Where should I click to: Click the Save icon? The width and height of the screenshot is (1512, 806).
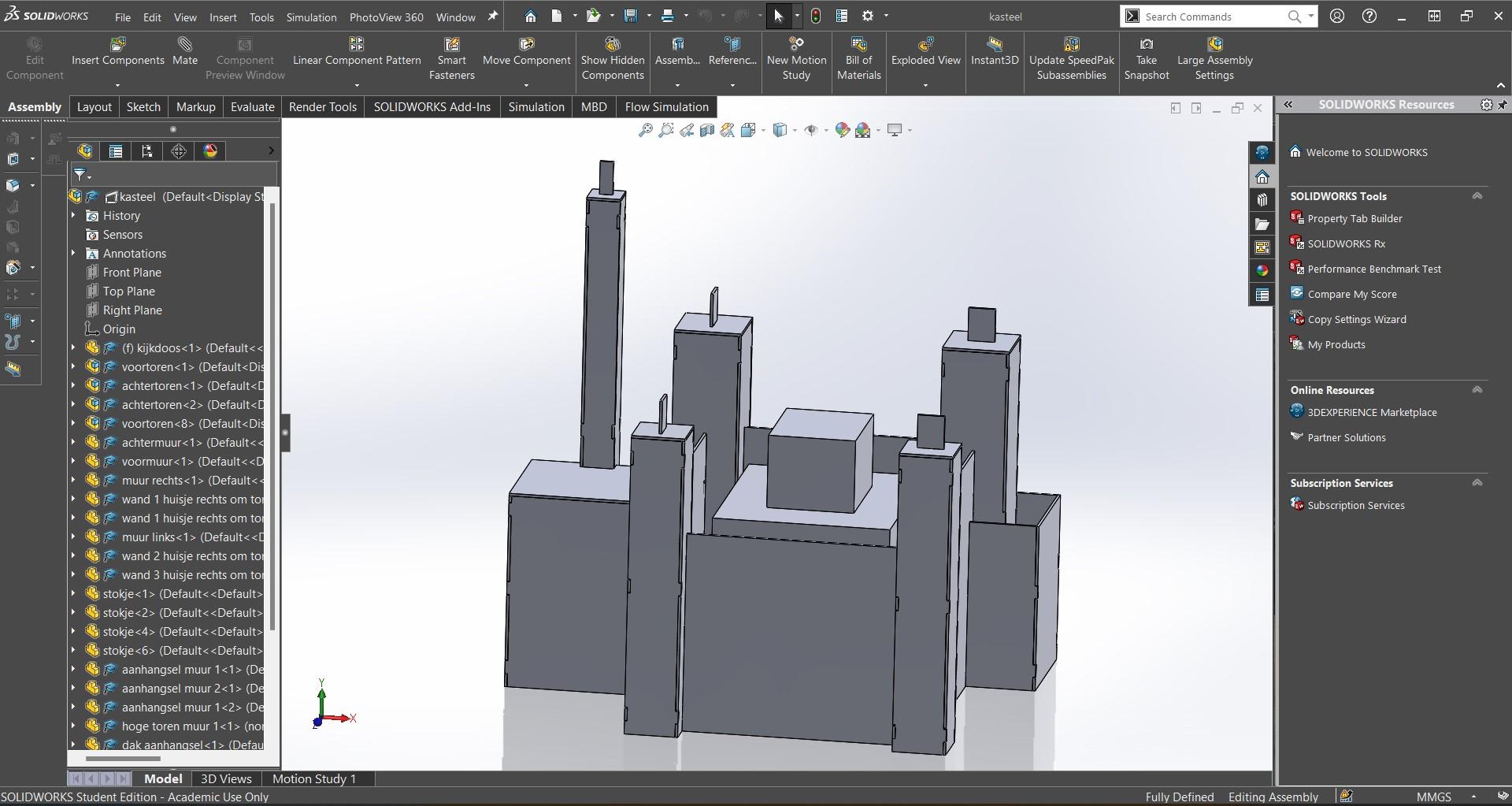pos(630,16)
